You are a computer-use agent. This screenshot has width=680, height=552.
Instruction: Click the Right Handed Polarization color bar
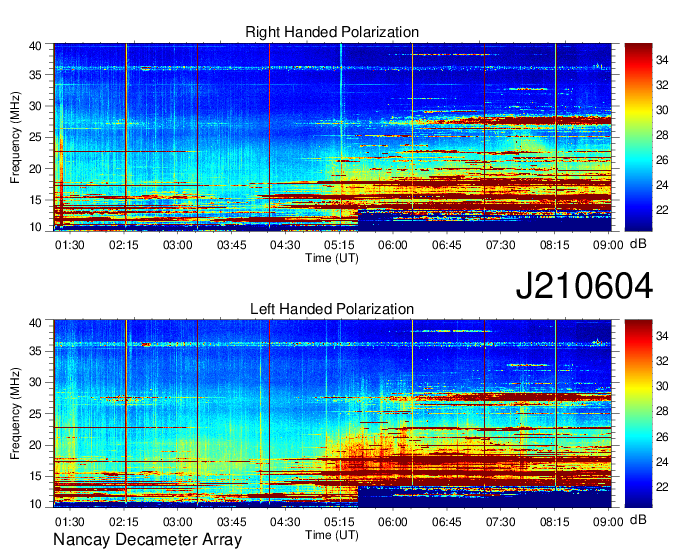638,137
